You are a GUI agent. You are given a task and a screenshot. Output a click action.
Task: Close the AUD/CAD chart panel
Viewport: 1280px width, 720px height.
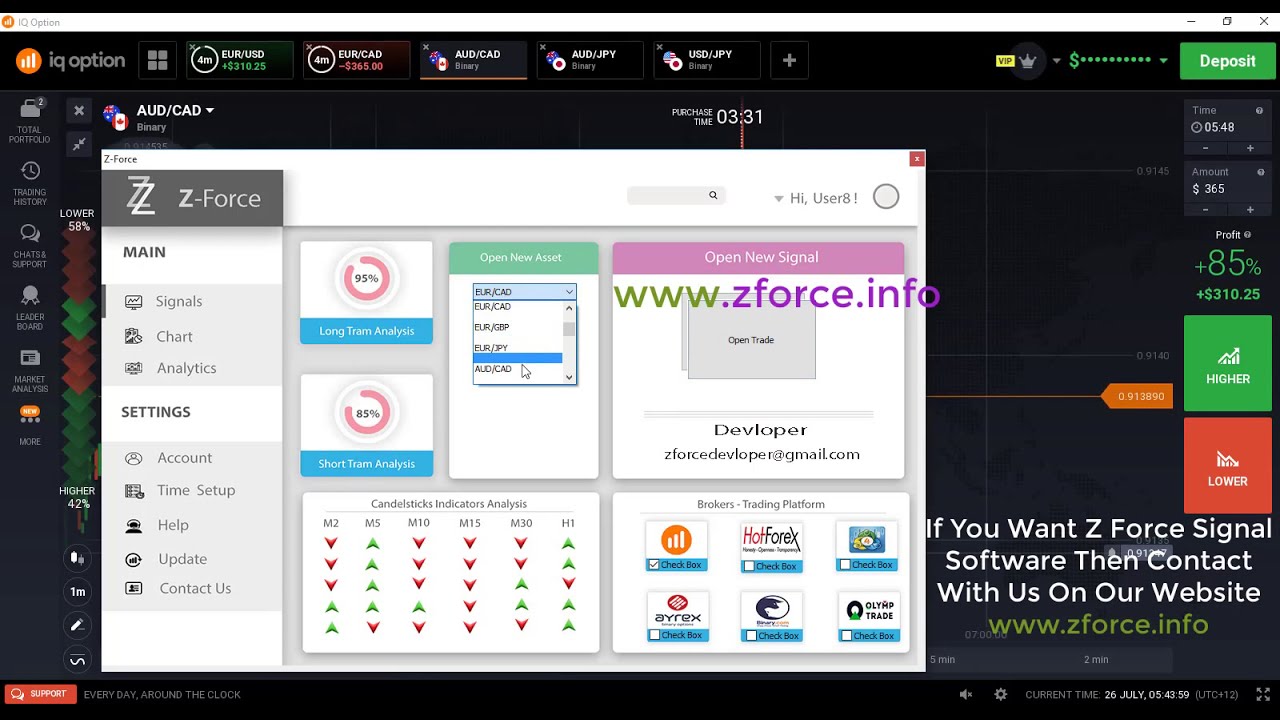coord(79,110)
